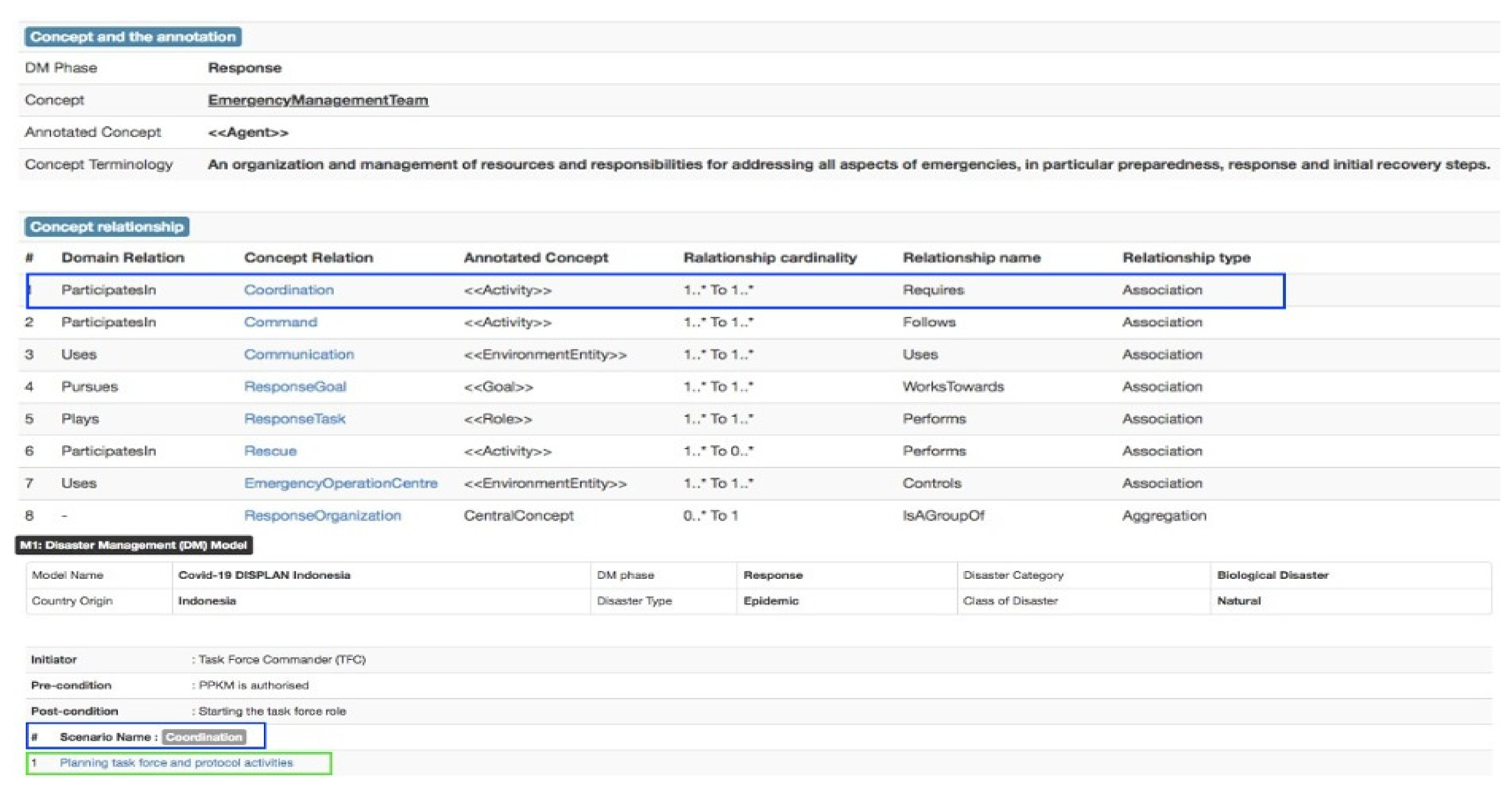Viewport: 1512px width, 788px height.
Task: Click the Coordination scenario name badge
Action: [204, 737]
